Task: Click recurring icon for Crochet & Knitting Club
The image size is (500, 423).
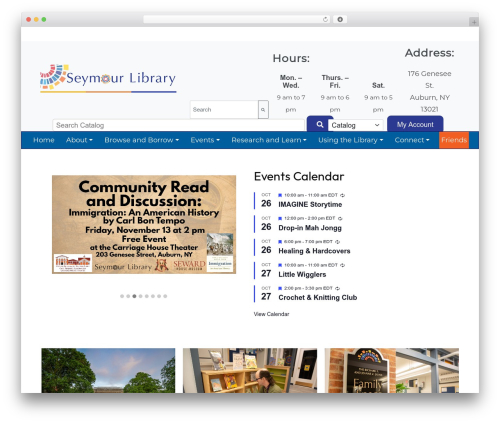Action: [337, 288]
